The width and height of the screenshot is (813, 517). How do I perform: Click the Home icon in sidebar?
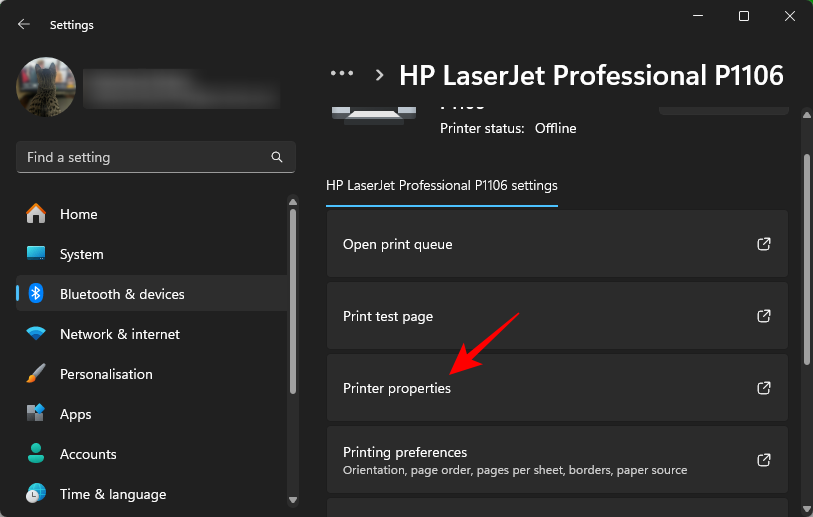[x=36, y=214]
